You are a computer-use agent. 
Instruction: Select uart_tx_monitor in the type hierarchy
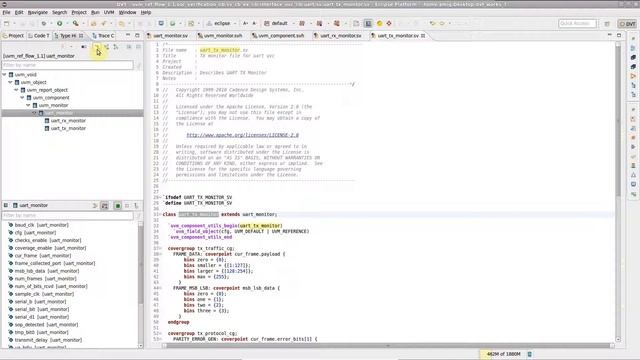[x=68, y=128]
